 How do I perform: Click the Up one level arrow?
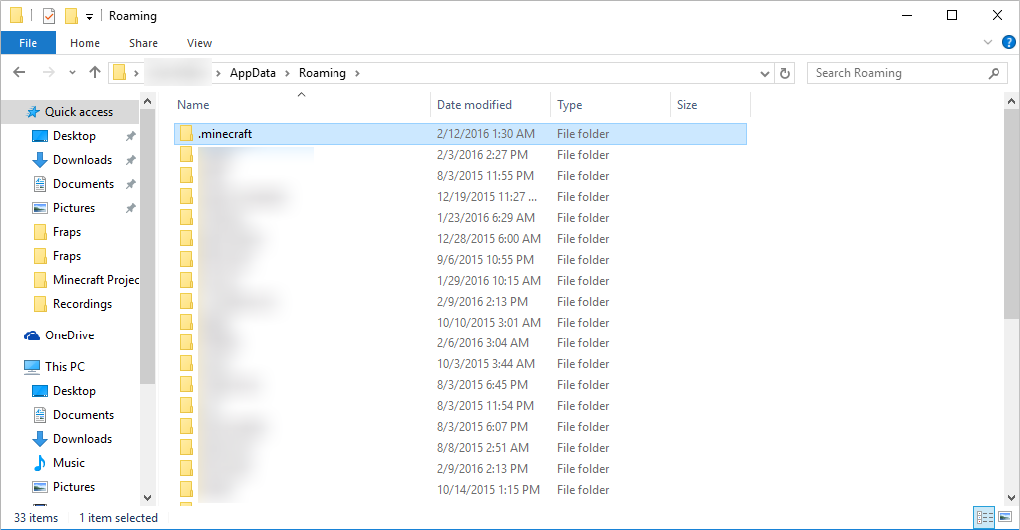tap(95, 73)
